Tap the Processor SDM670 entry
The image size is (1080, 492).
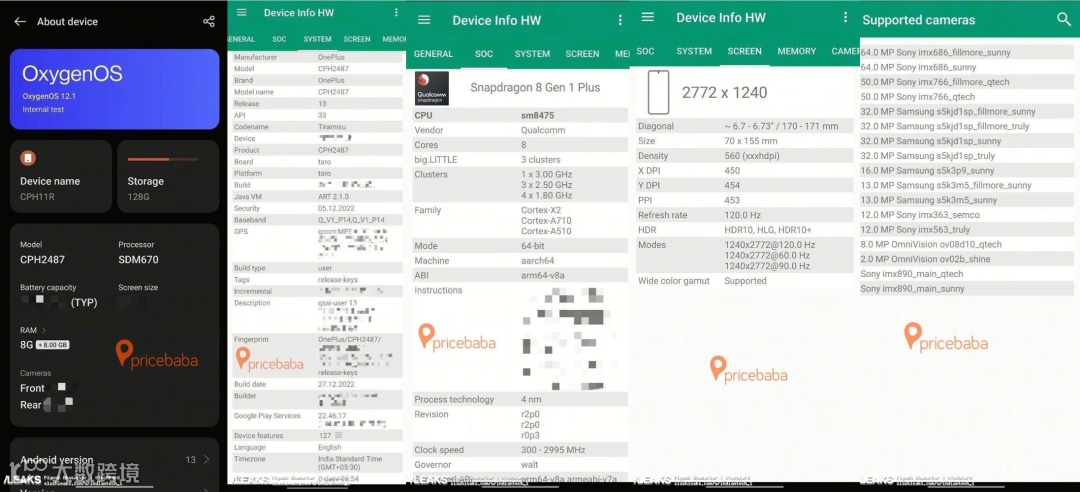click(x=138, y=253)
